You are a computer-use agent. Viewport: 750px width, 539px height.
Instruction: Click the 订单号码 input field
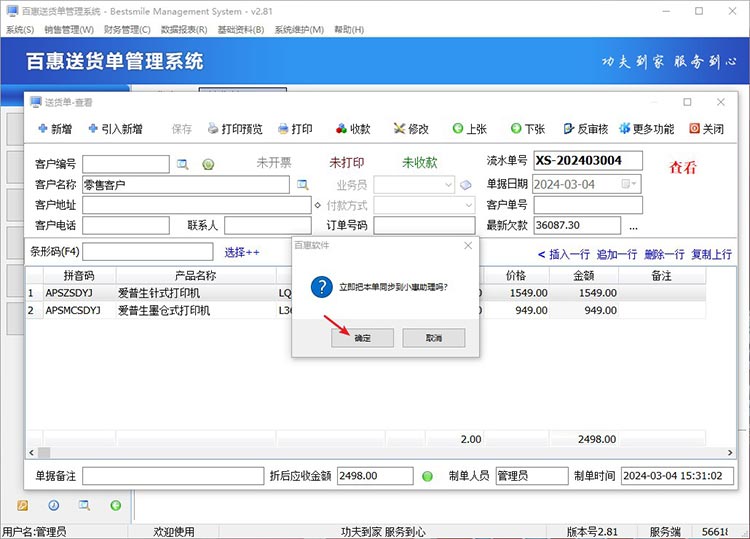(424, 225)
